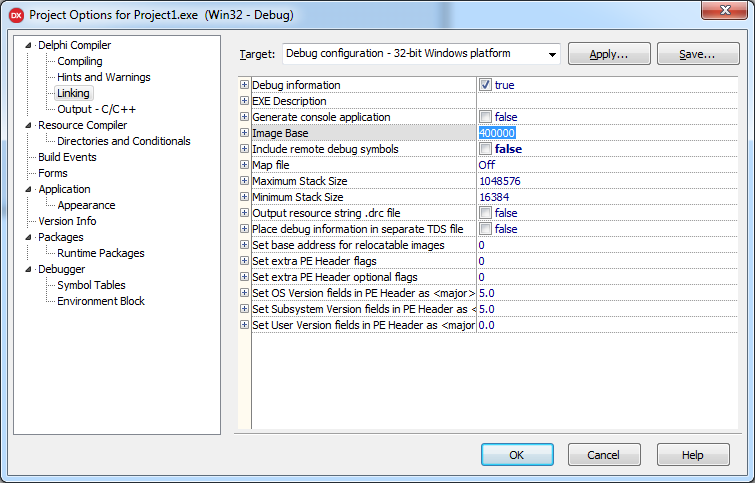The width and height of the screenshot is (755, 483).
Task: Expand Set extra PE Header flags row
Action: coord(244,261)
